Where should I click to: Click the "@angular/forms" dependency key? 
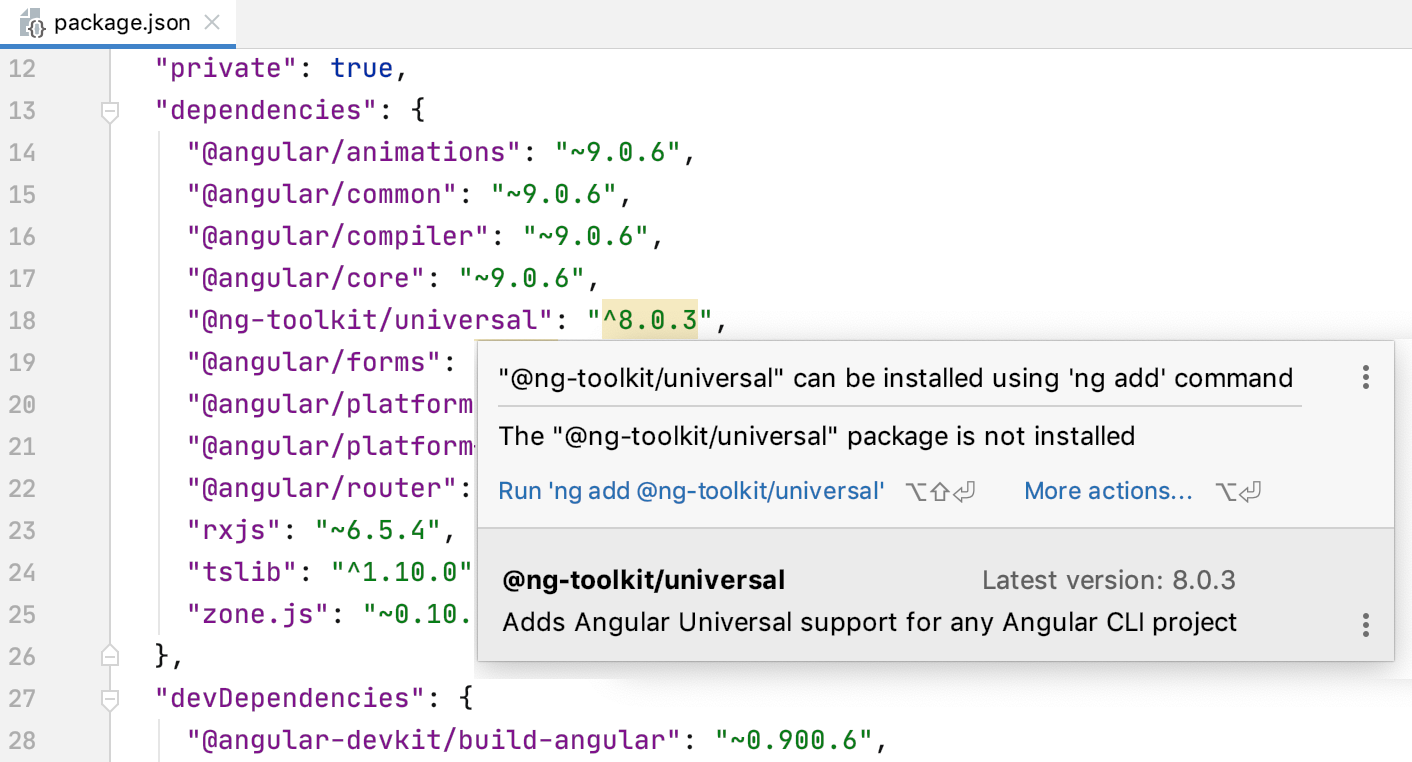[x=313, y=362]
